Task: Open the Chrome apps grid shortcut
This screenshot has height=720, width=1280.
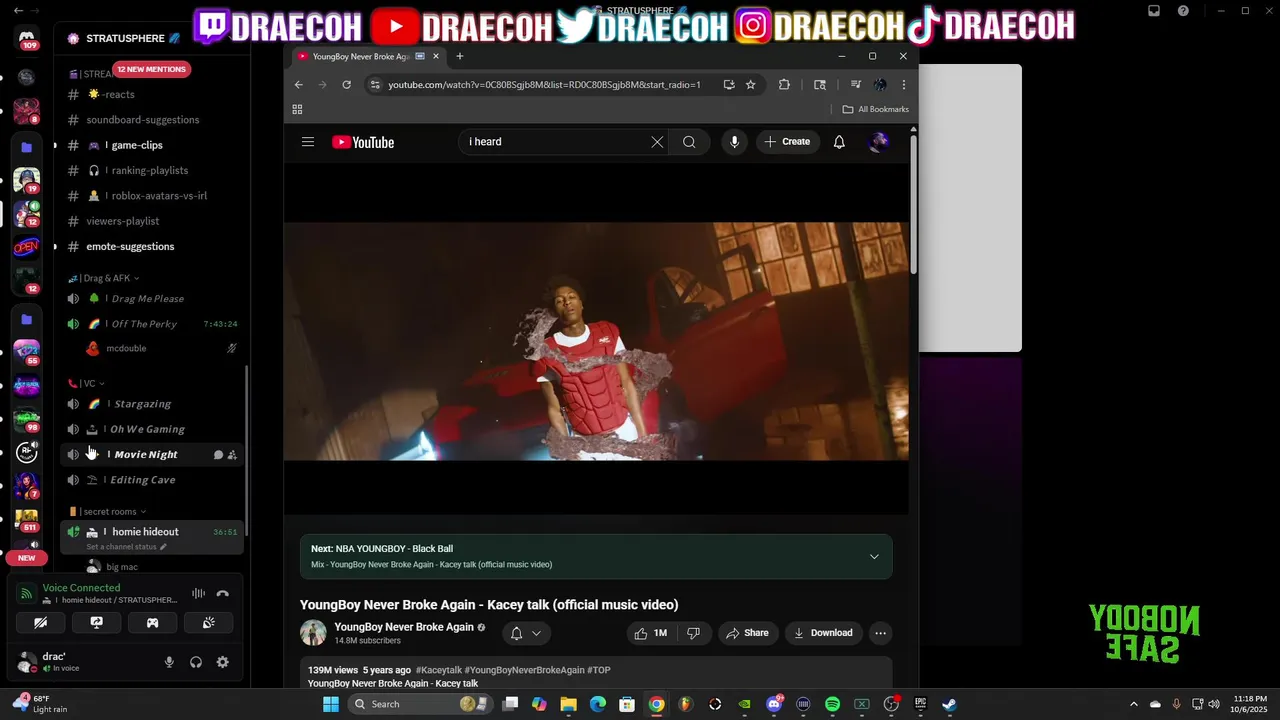Action: [x=297, y=109]
